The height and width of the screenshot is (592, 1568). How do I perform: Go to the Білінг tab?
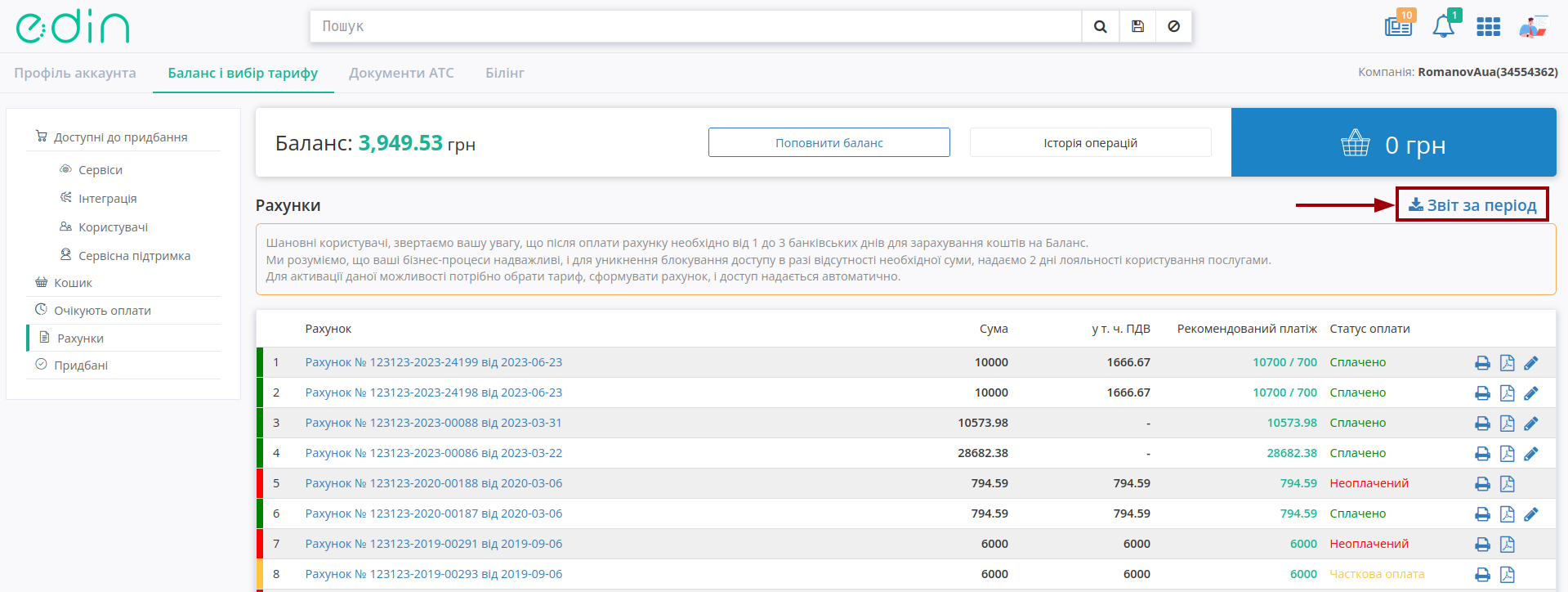505,73
